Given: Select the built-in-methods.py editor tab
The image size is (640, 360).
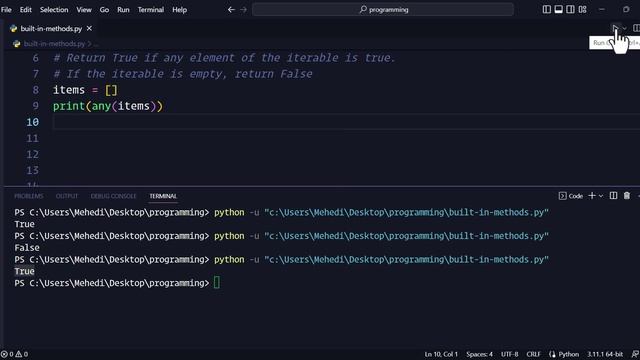Looking at the screenshot, I should [51, 29].
